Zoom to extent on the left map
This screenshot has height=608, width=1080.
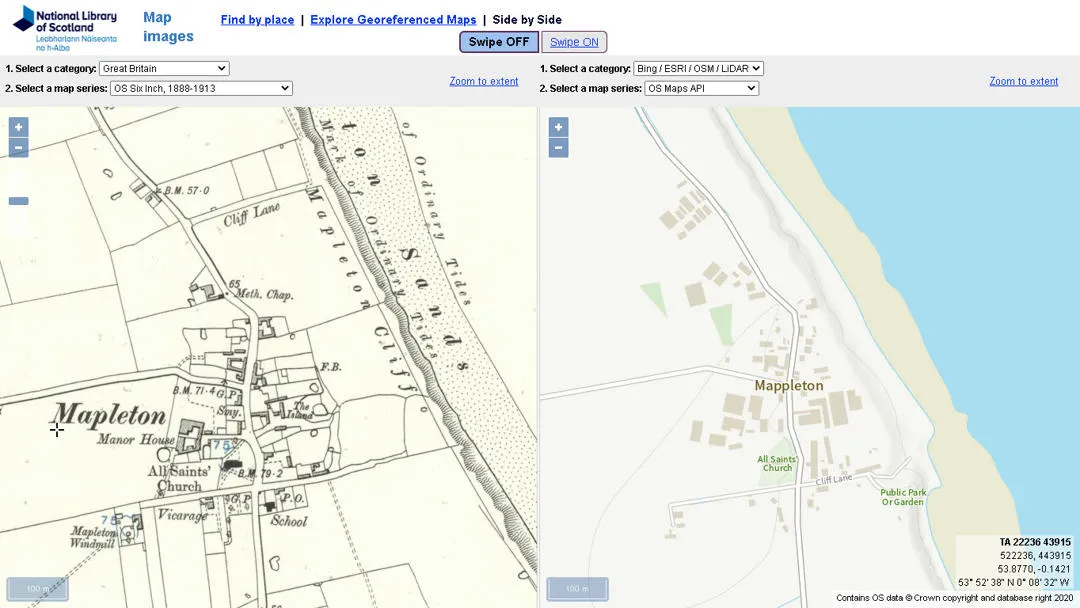click(x=484, y=81)
